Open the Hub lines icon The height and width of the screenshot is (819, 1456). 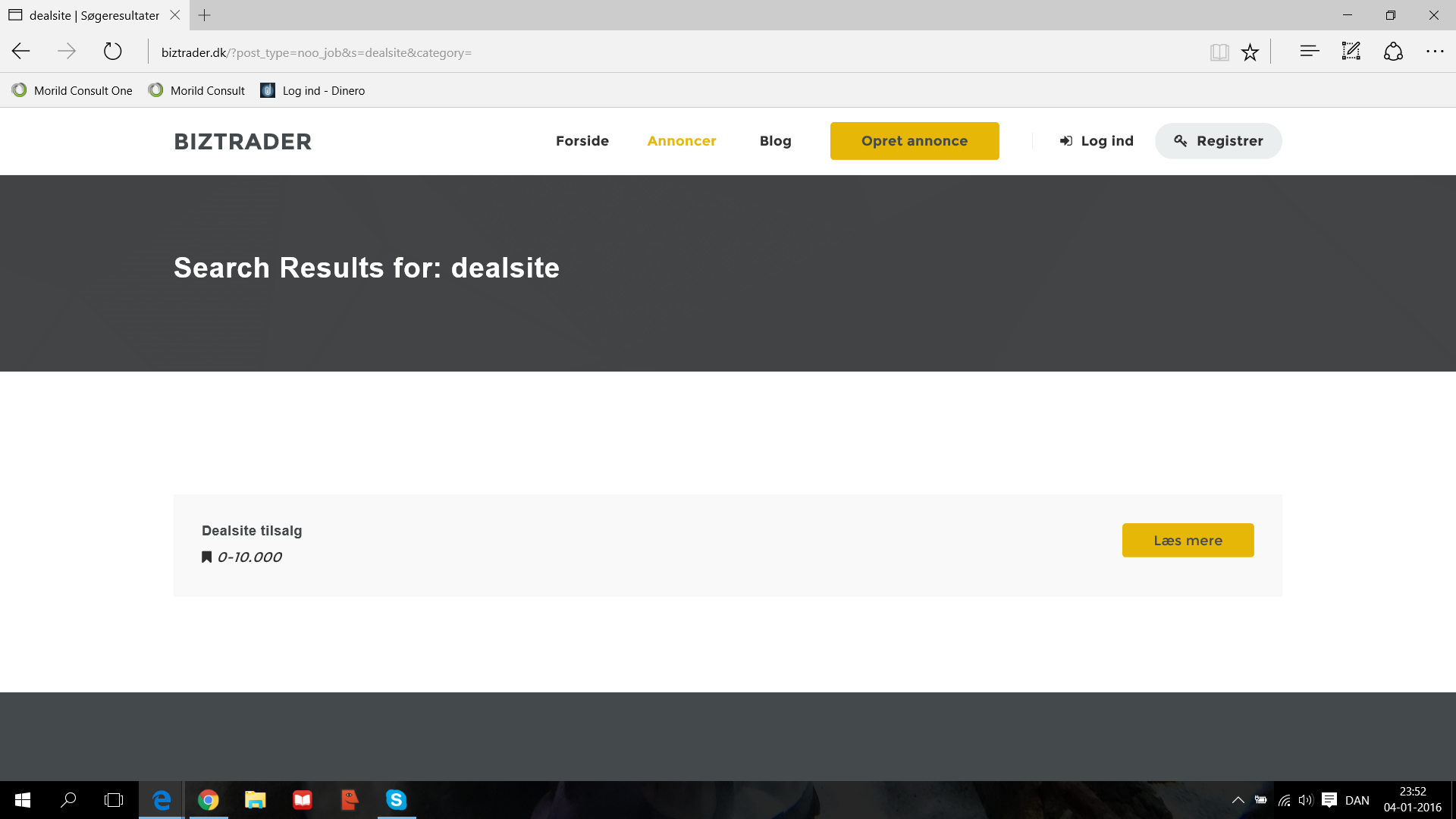point(1309,52)
